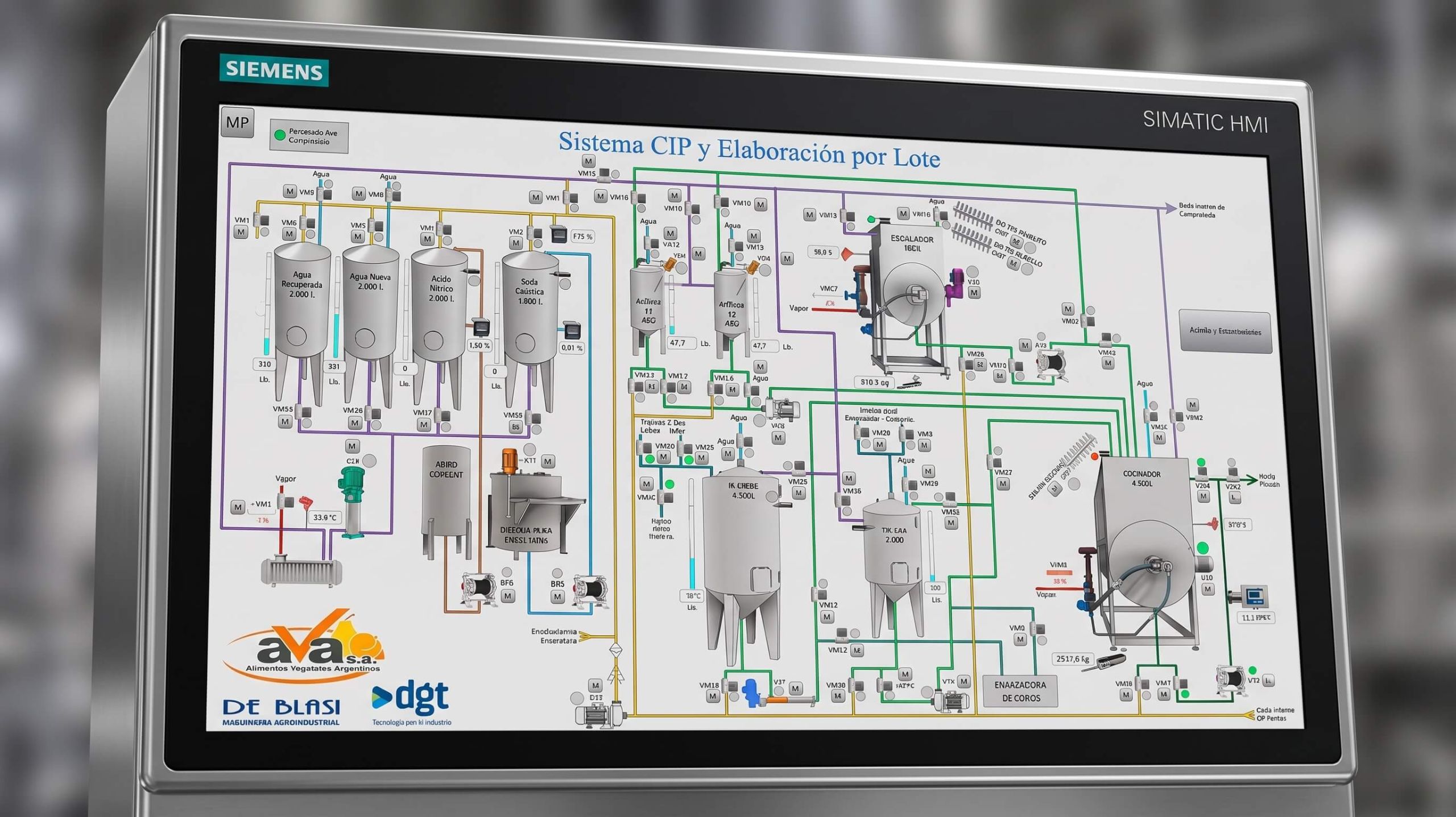
Task: Toggle the M button for valve VM8
Action: (358, 194)
